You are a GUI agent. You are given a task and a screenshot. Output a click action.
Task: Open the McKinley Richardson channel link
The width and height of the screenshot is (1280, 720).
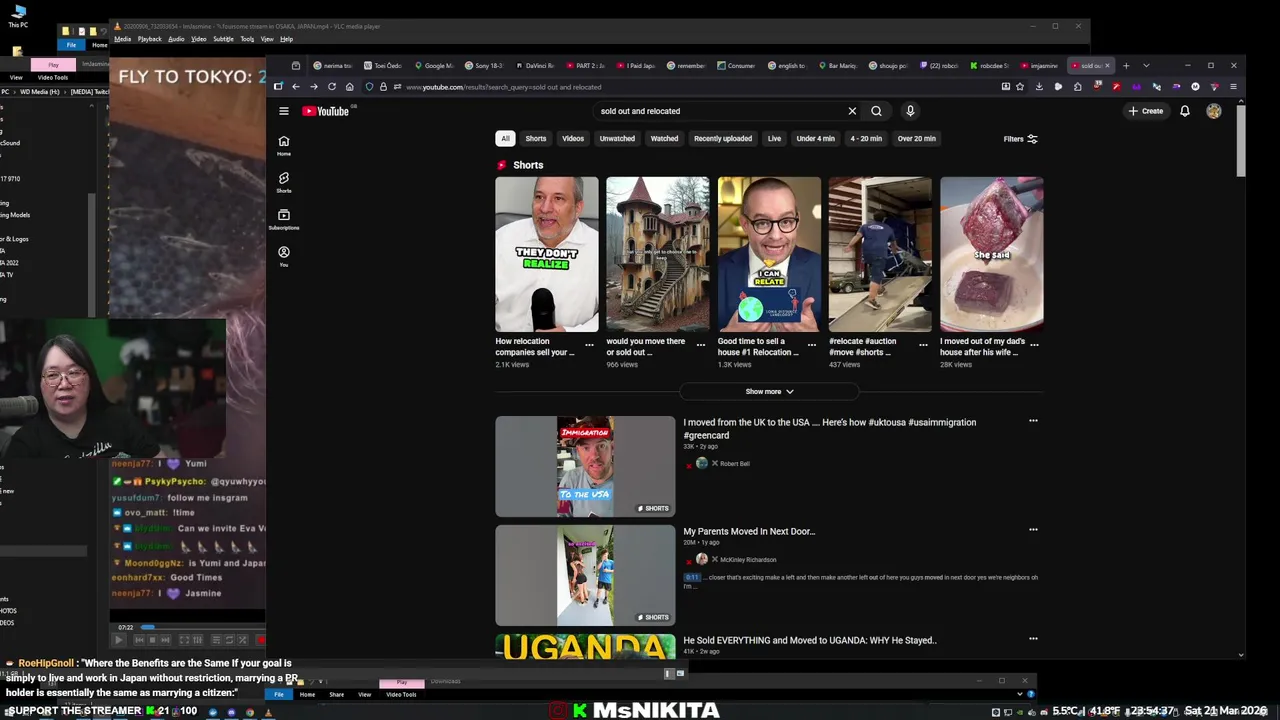coord(748,560)
